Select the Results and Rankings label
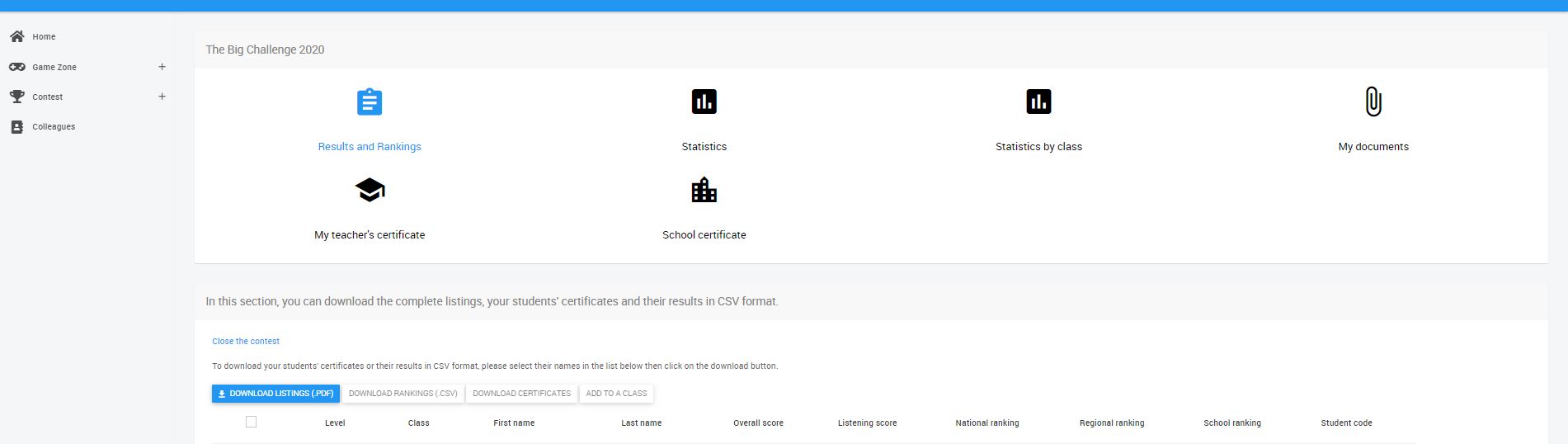Viewport: 1568px width, 444px height. [370, 146]
